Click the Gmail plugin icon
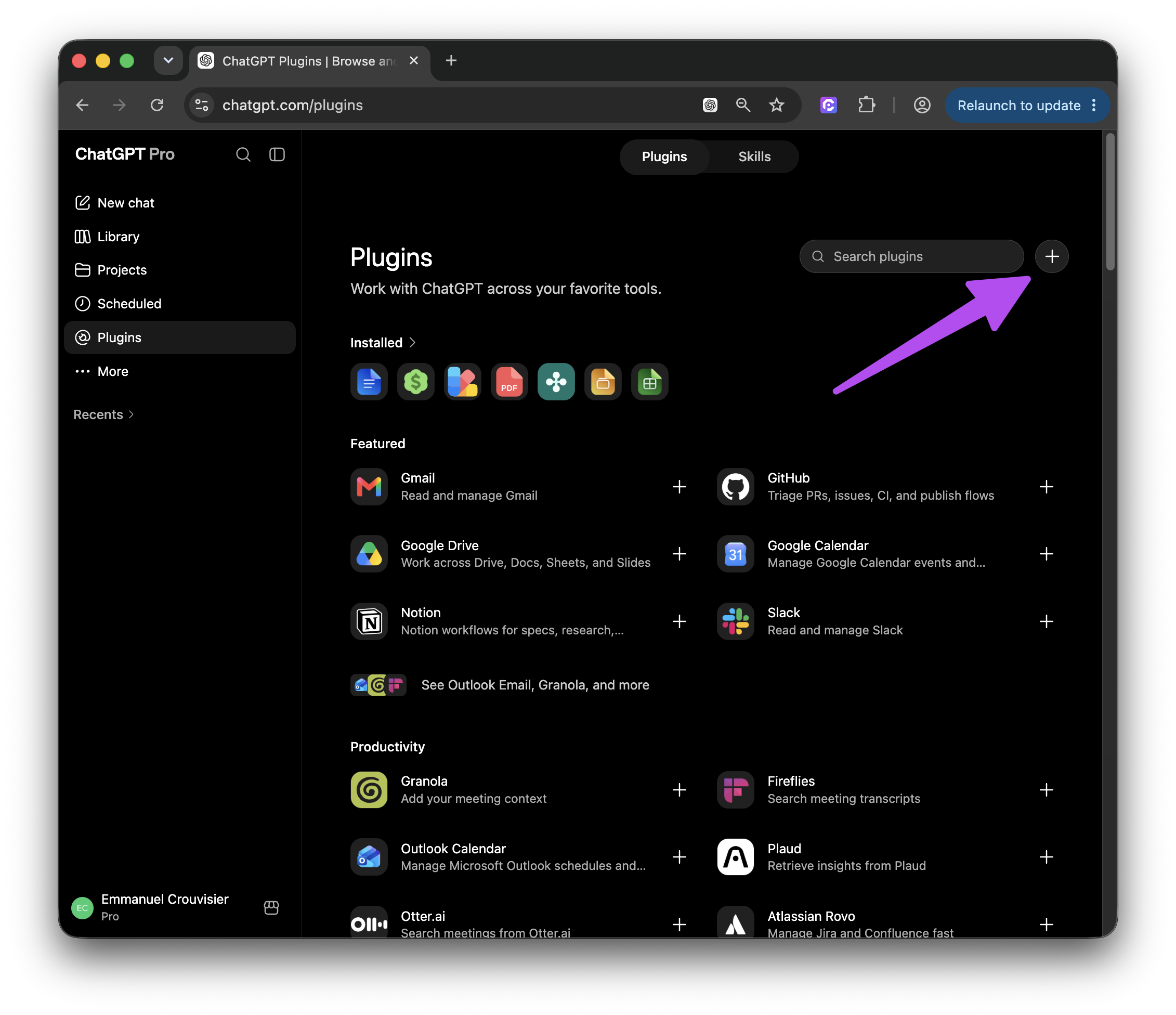This screenshot has height=1015, width=1176. pyautogui.click(x=369, y=487)
